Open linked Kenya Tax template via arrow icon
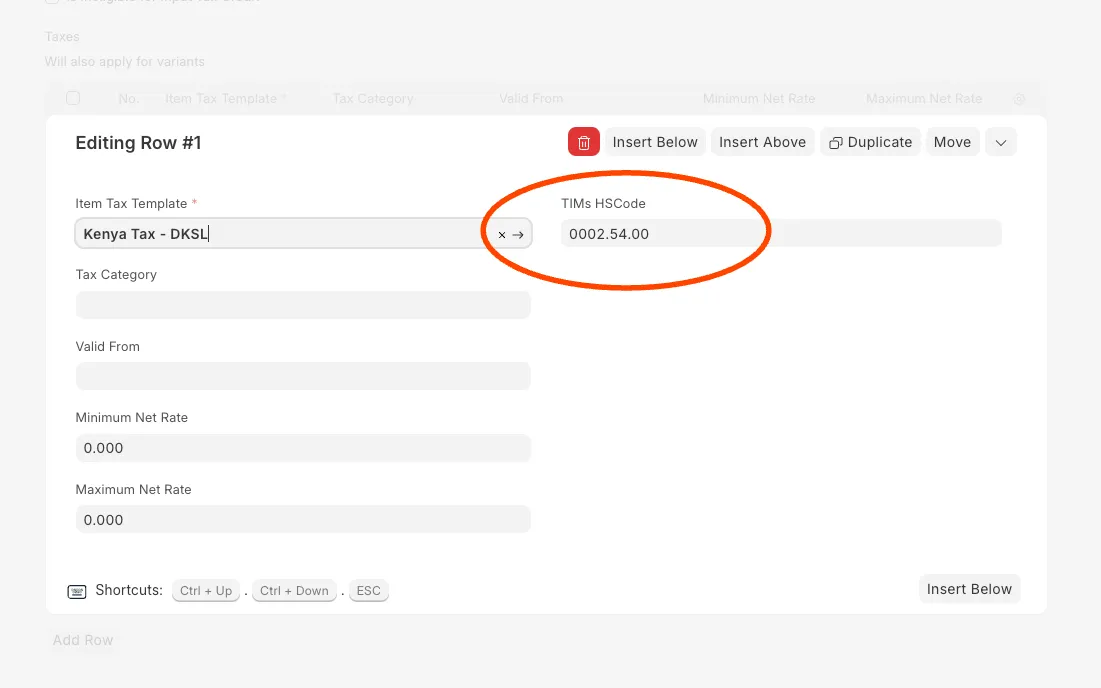 point(518,235)
